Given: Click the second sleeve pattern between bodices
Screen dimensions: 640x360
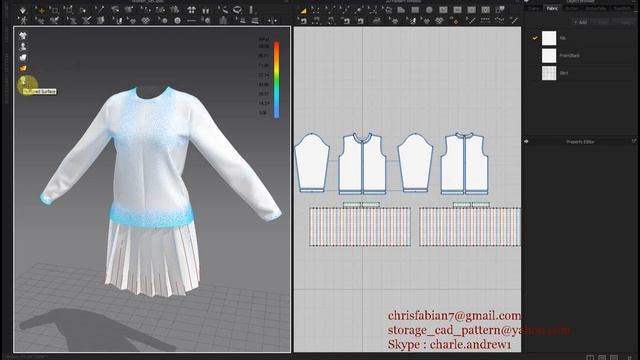Looking at the screenshot, I should (415, 162).
